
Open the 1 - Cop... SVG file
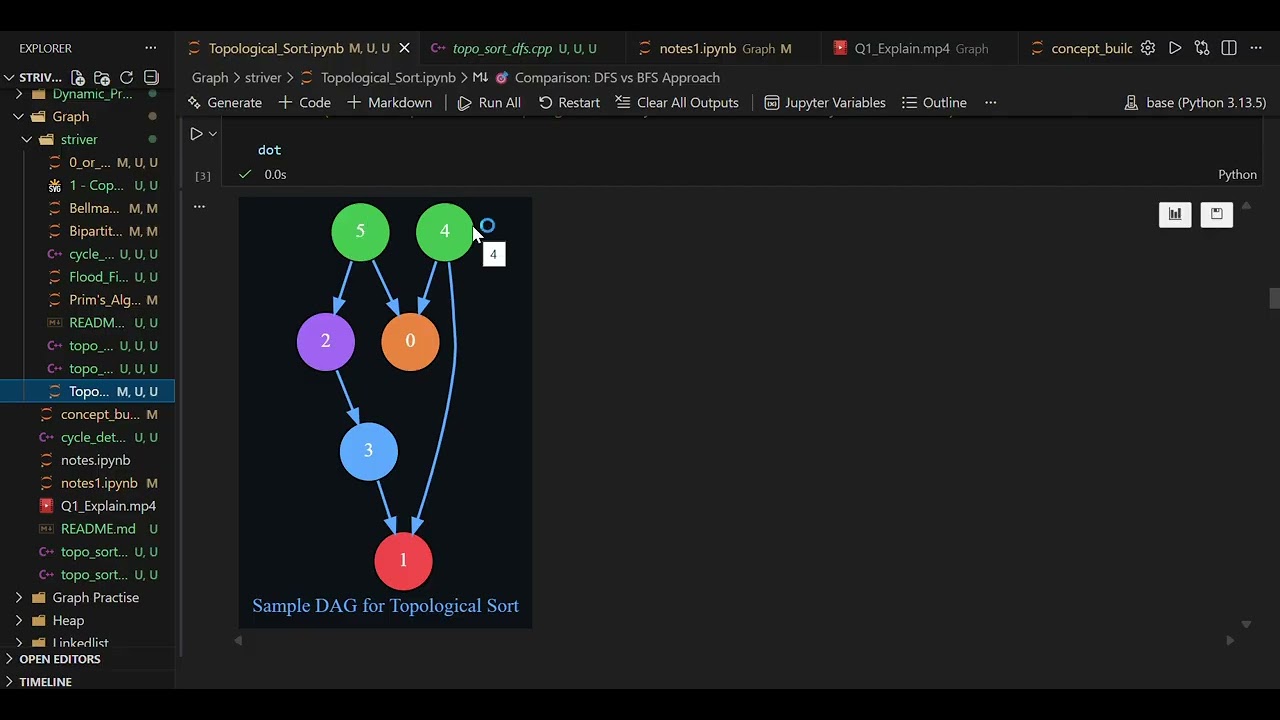88,185
